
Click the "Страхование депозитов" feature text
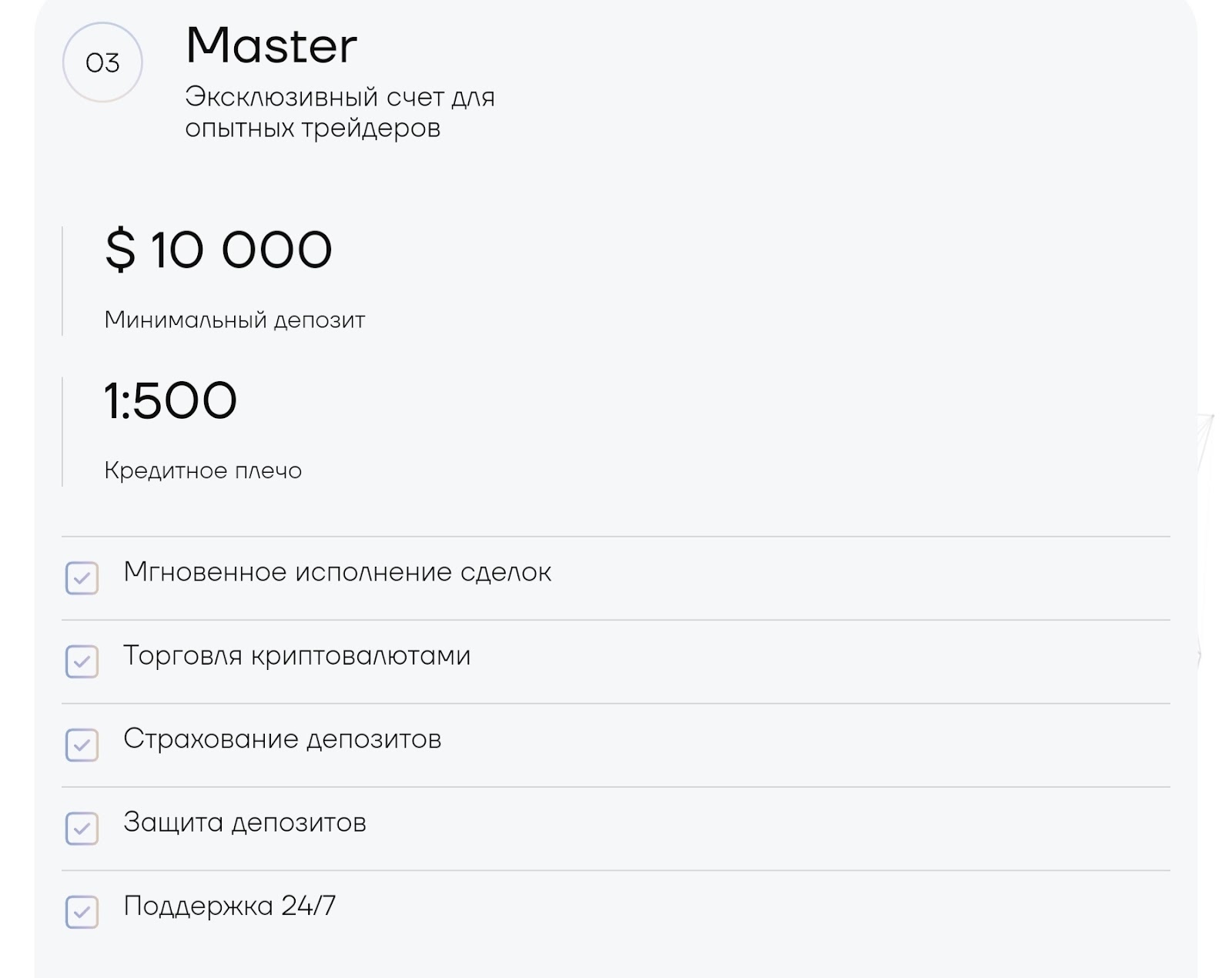coord(282,739)
